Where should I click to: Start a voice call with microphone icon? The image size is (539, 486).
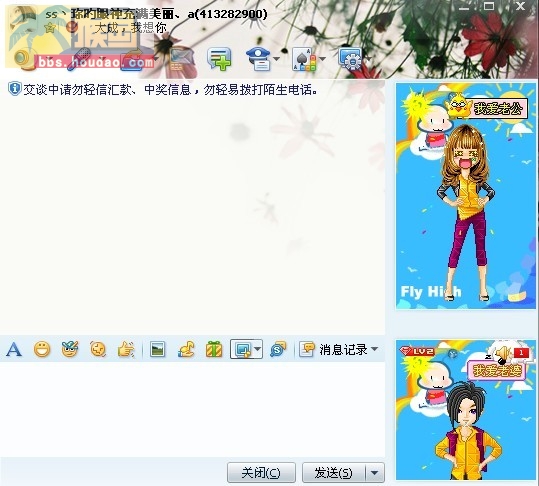pyautogui.click(x=78, y=59)
